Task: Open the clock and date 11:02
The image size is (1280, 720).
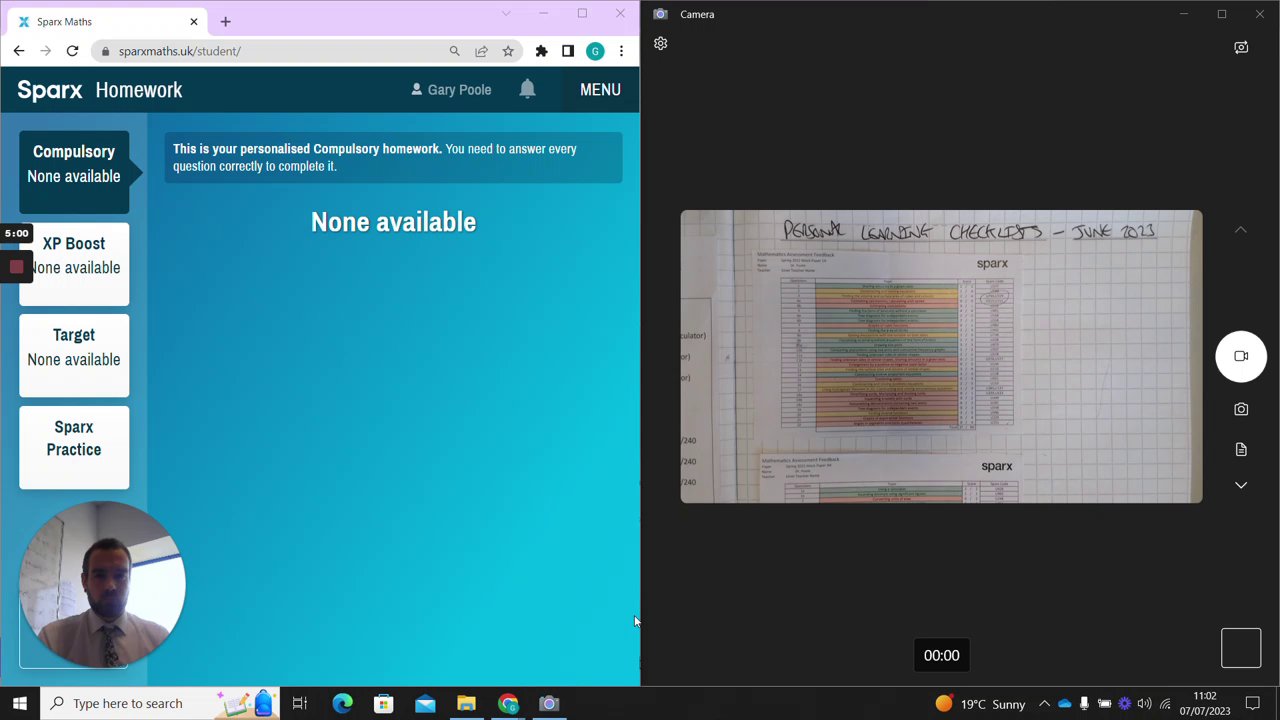Action: [x=1205, y=703]
